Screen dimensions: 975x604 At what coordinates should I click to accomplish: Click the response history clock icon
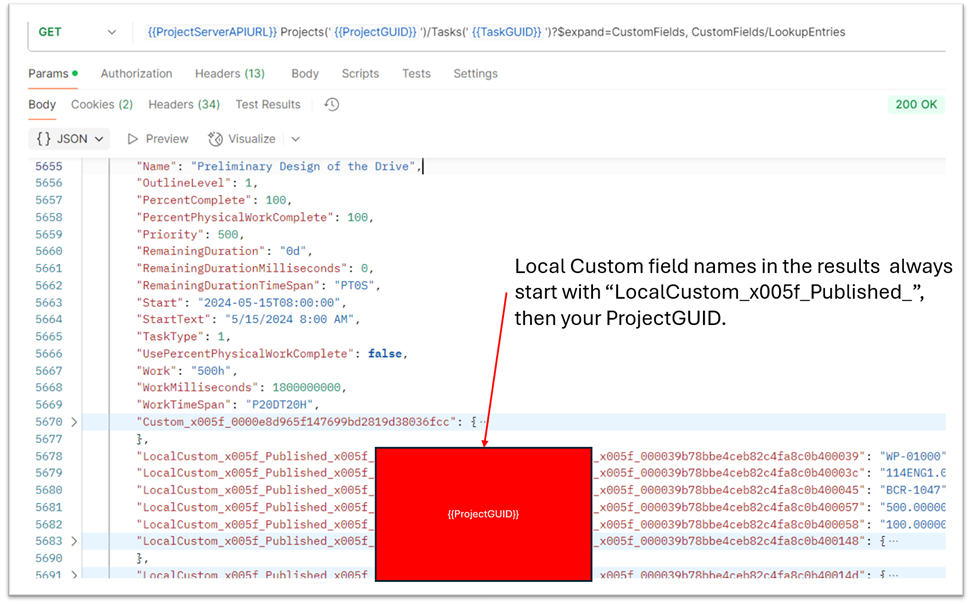pos(331,105)
